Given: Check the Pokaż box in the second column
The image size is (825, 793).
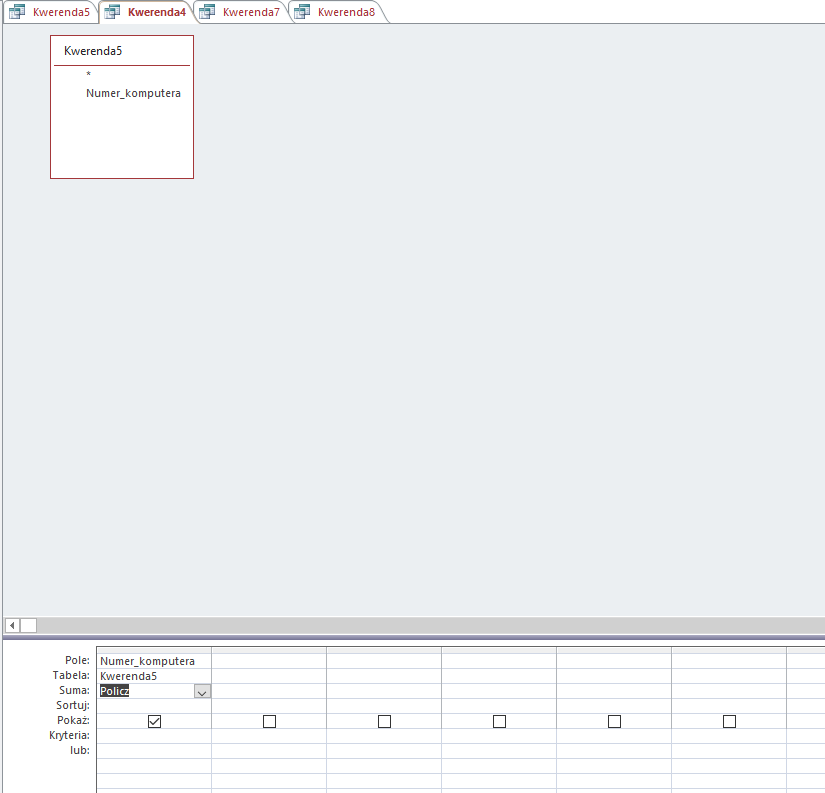Looking at the screenshot, I should click(x=269, y=721).
